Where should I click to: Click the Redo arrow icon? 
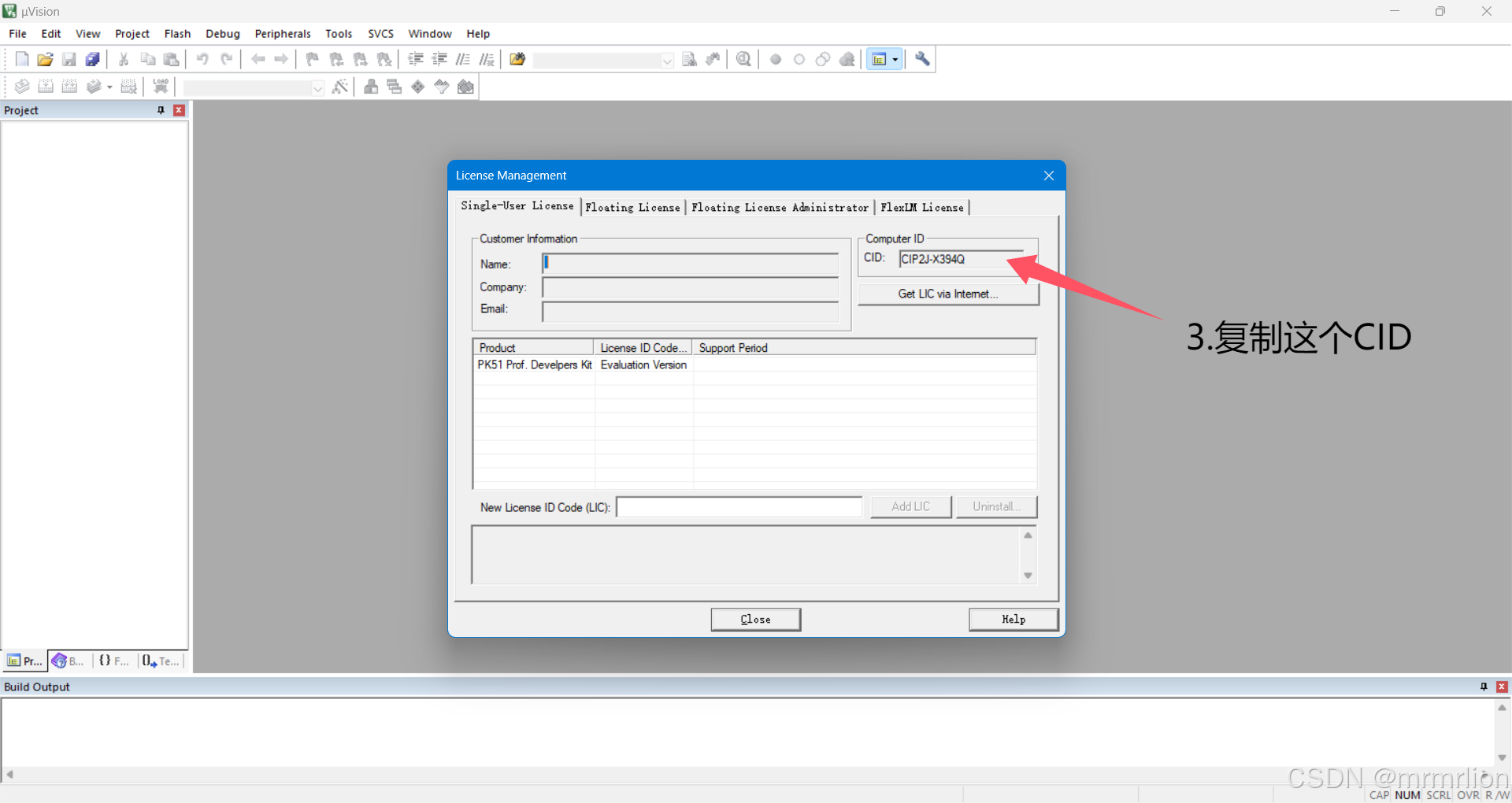click(x=226, y=59)
